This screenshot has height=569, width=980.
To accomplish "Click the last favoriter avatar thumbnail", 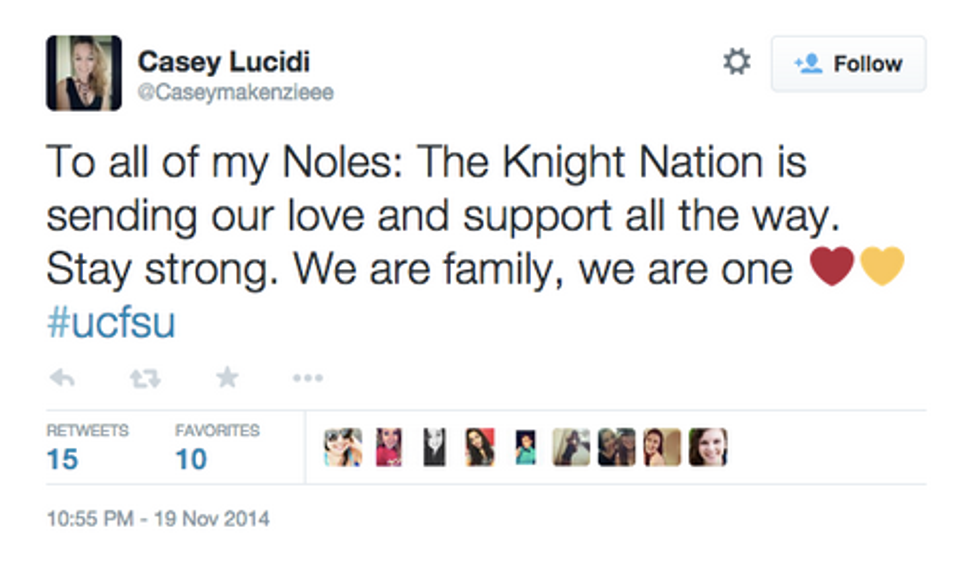I will (708, 448).
